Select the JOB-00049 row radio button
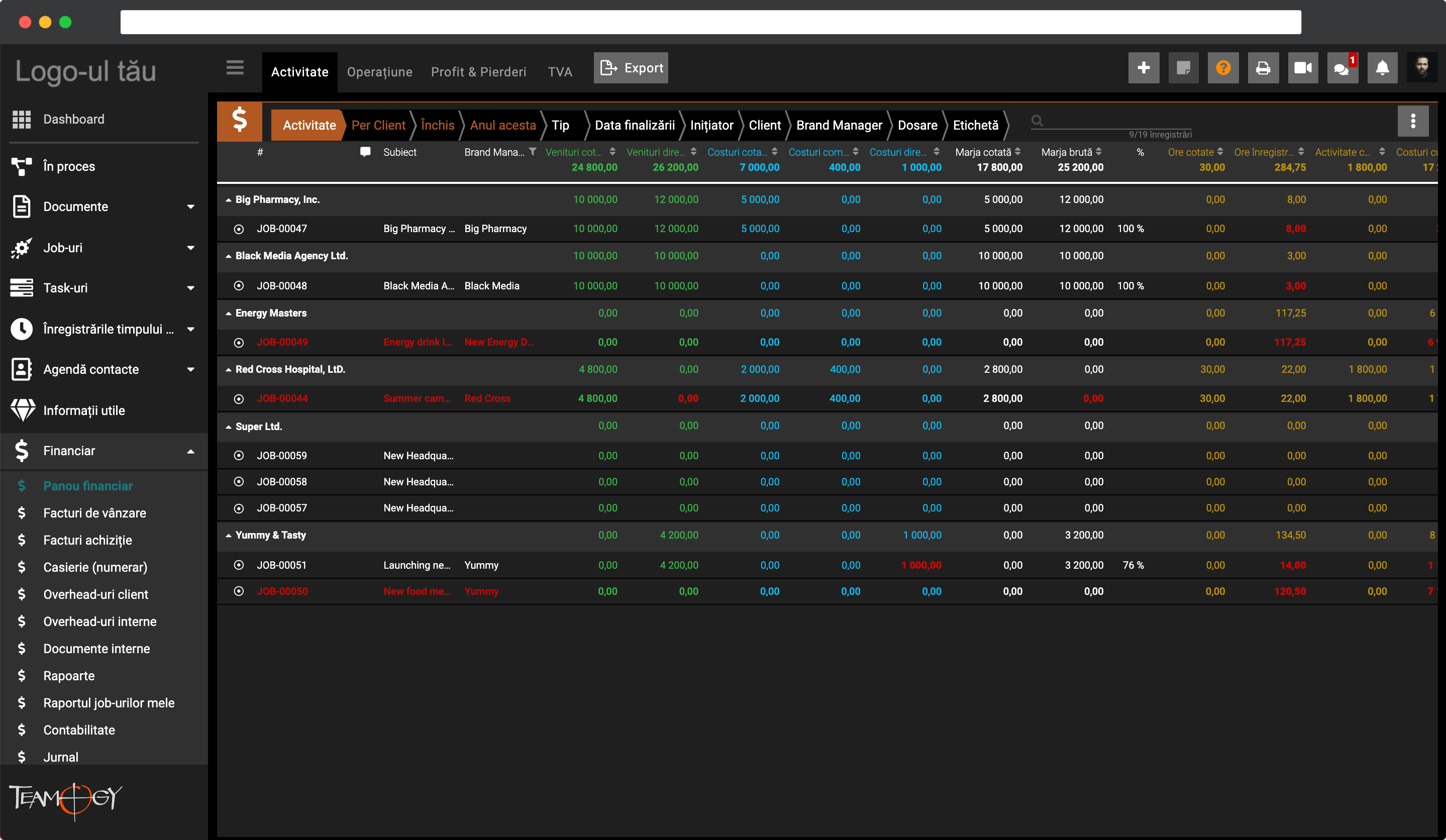Viewport: 1446px width, 840px height. tap(239, 343)
